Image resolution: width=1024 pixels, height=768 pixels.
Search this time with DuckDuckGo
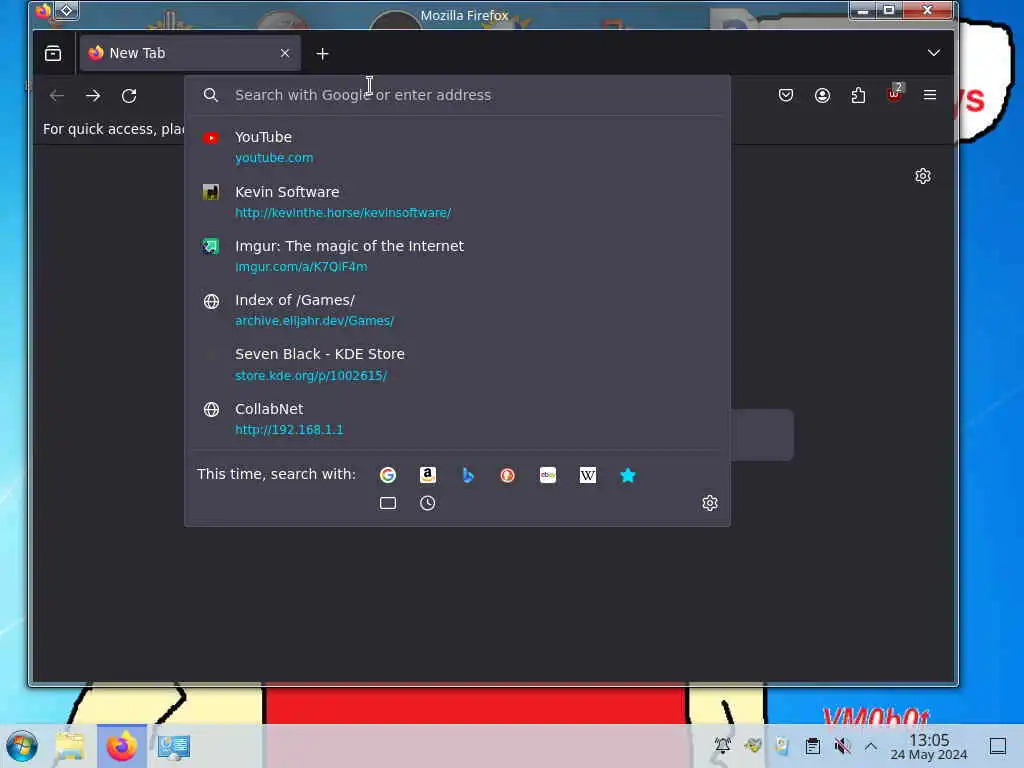tap(507, 475)
